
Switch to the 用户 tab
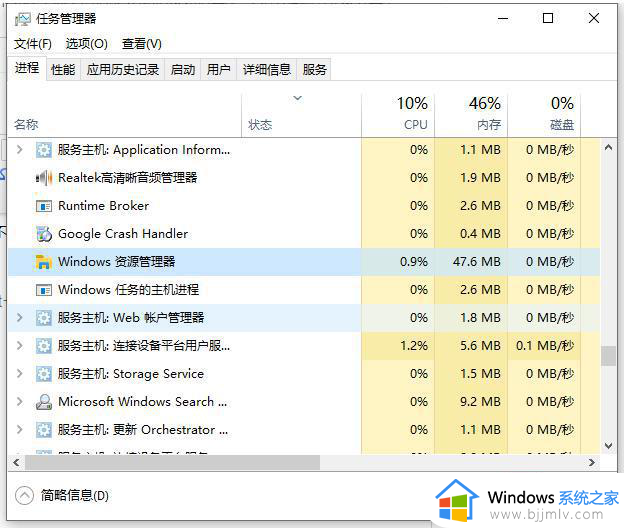tap(218, 70)
